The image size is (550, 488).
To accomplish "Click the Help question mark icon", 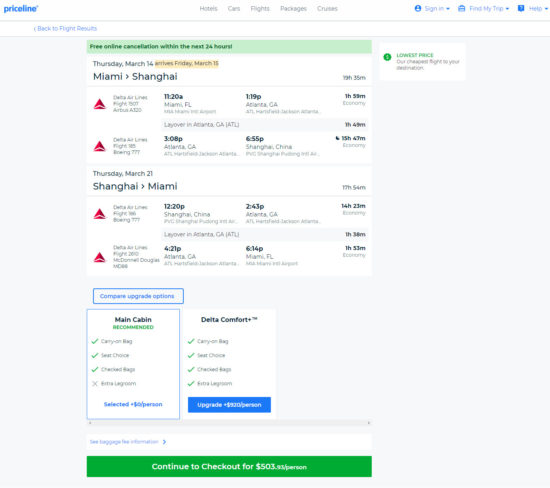I will [x=521, y=8].
